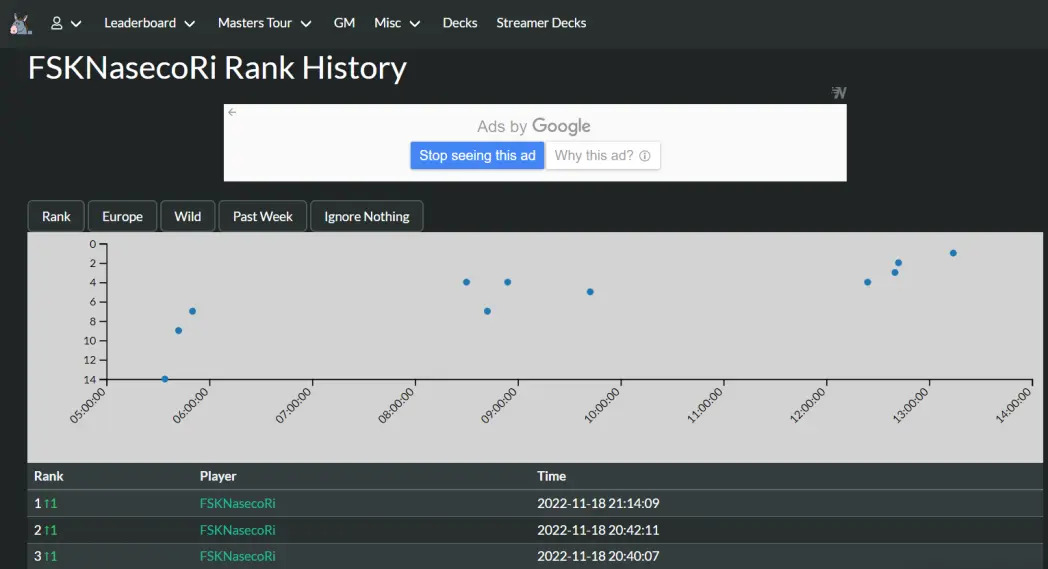1048x569 pixels.
Task: Open FSKNasecoRi link in rank 1 row
Action: [237, 503]
